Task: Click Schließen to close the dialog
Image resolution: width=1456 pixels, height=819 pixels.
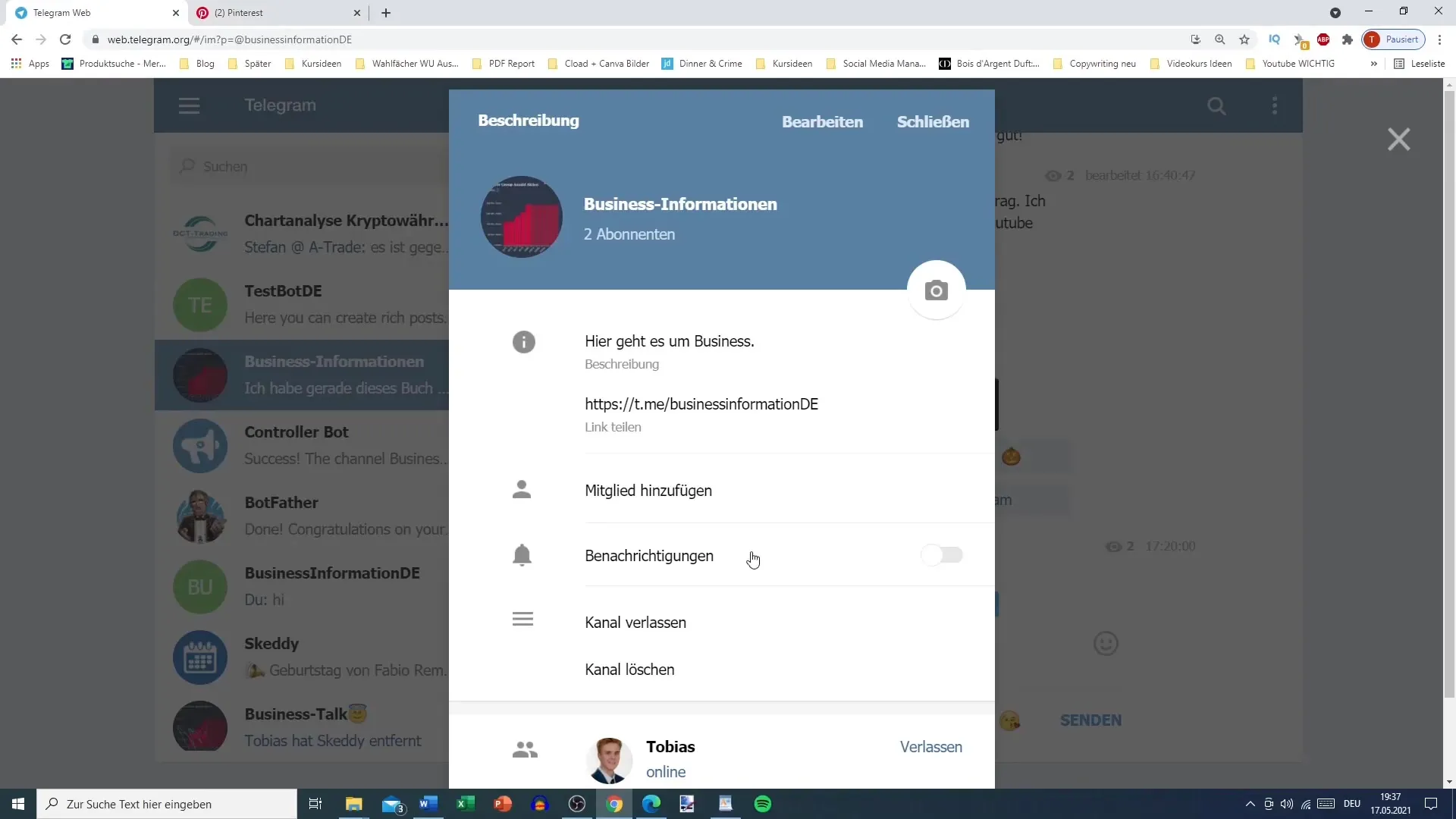Action: coord(933,121)
